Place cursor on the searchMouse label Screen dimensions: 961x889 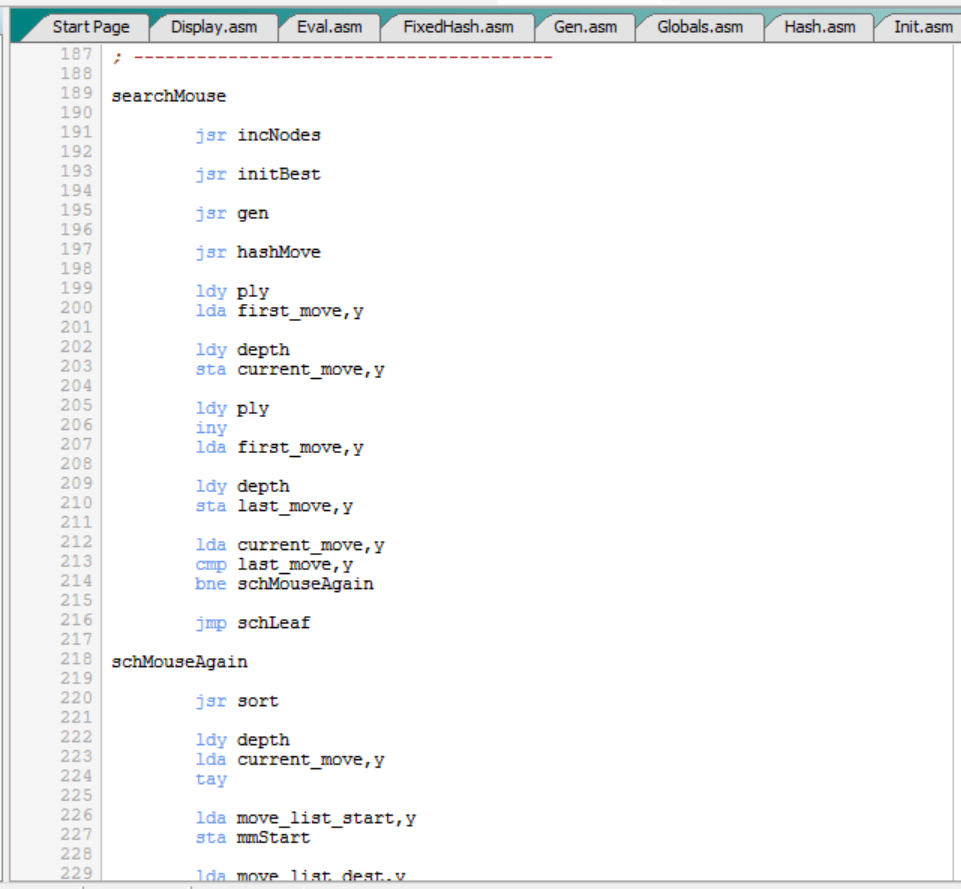[x=169, y=96]
